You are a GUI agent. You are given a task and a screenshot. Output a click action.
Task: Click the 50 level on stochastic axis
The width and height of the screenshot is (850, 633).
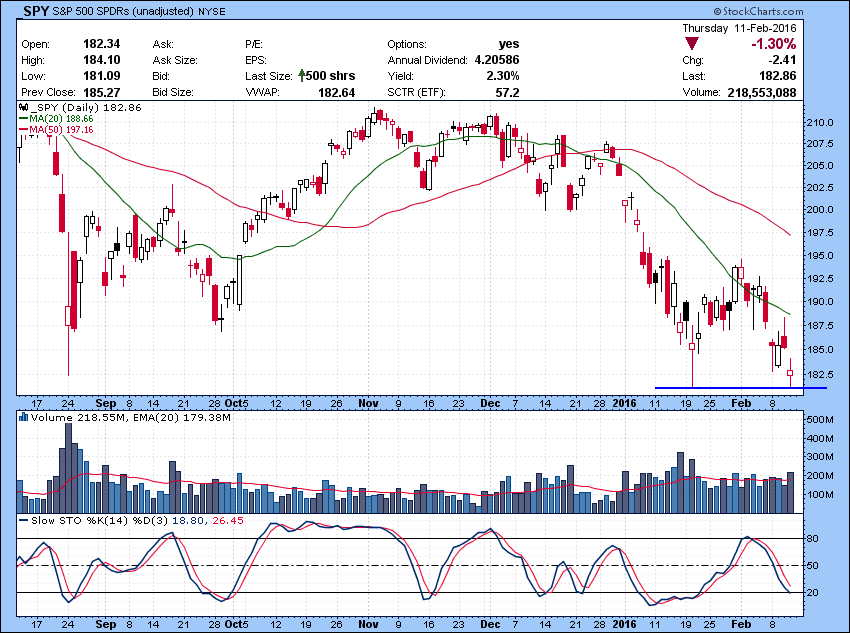pos(813,566)
